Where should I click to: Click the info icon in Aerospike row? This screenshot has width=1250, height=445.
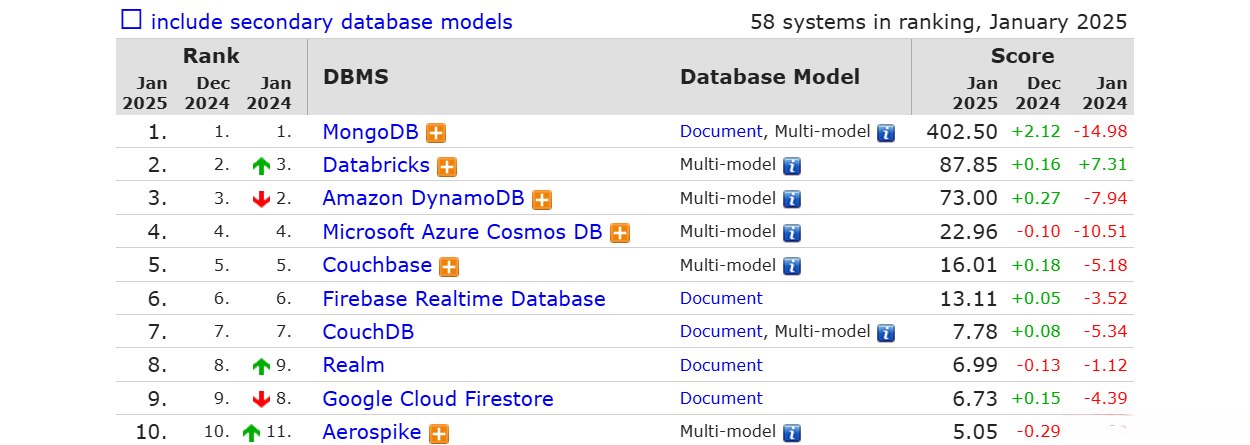[x=792, y=433]
